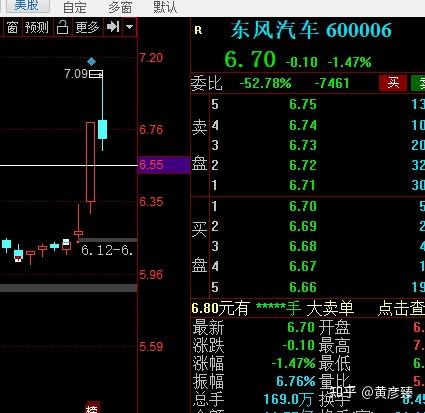Screen dimensions: 425x413
Task: Select the 涨幅 value -1.47%
Action: [293, 363]
